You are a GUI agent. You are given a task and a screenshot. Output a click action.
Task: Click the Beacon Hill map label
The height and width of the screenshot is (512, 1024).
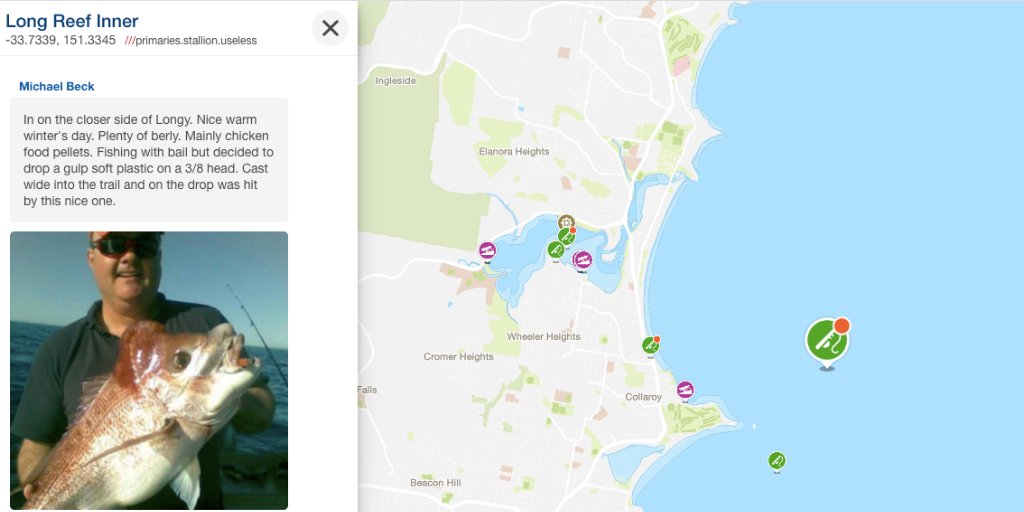coord(436,483)
